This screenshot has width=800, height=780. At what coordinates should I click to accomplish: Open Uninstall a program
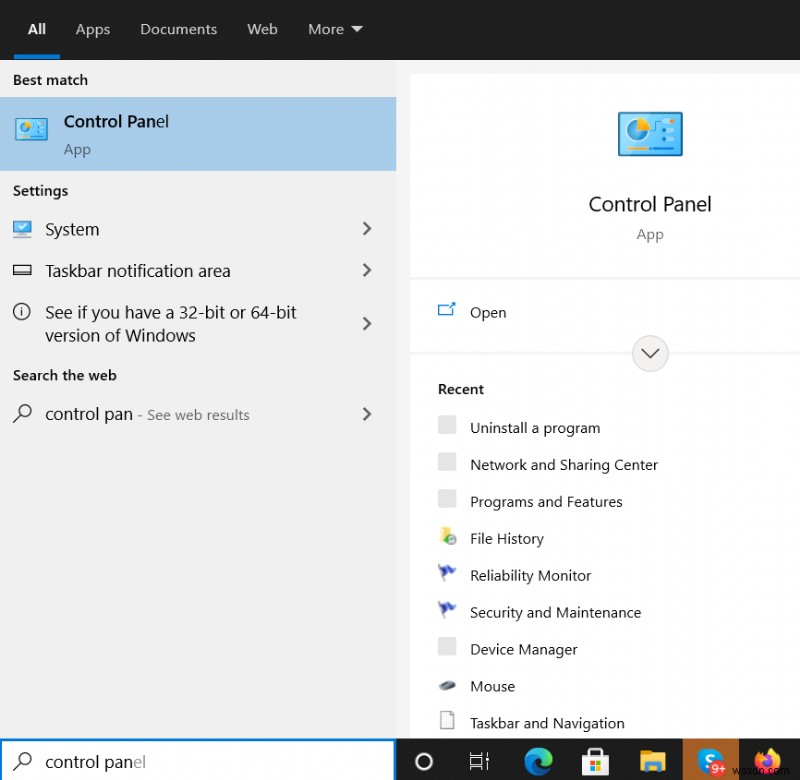[534, 427]
